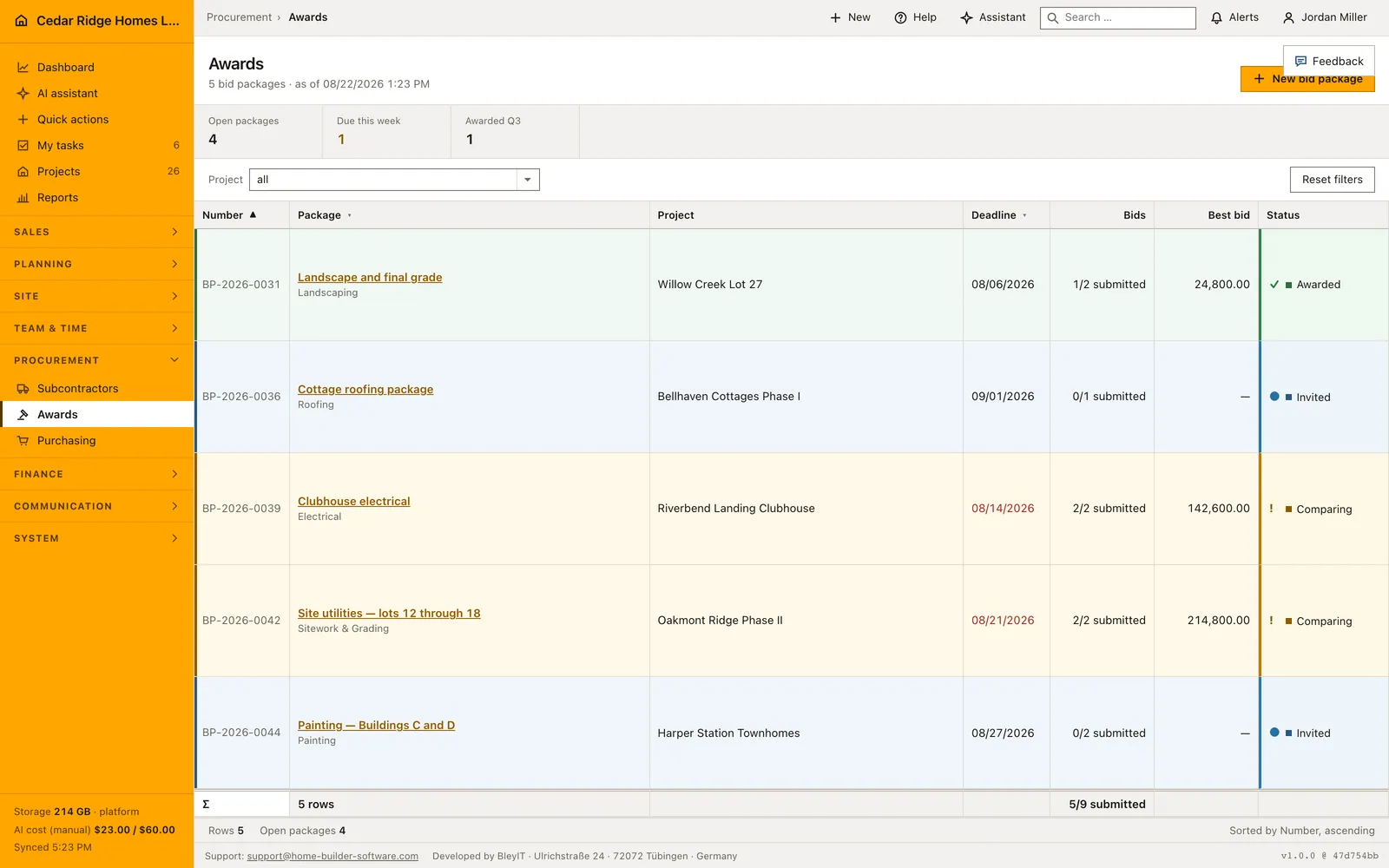Expand the FINANCE section
Image resolution: width=1389 pixels, height=868 pixels.
tap(96, 474)
